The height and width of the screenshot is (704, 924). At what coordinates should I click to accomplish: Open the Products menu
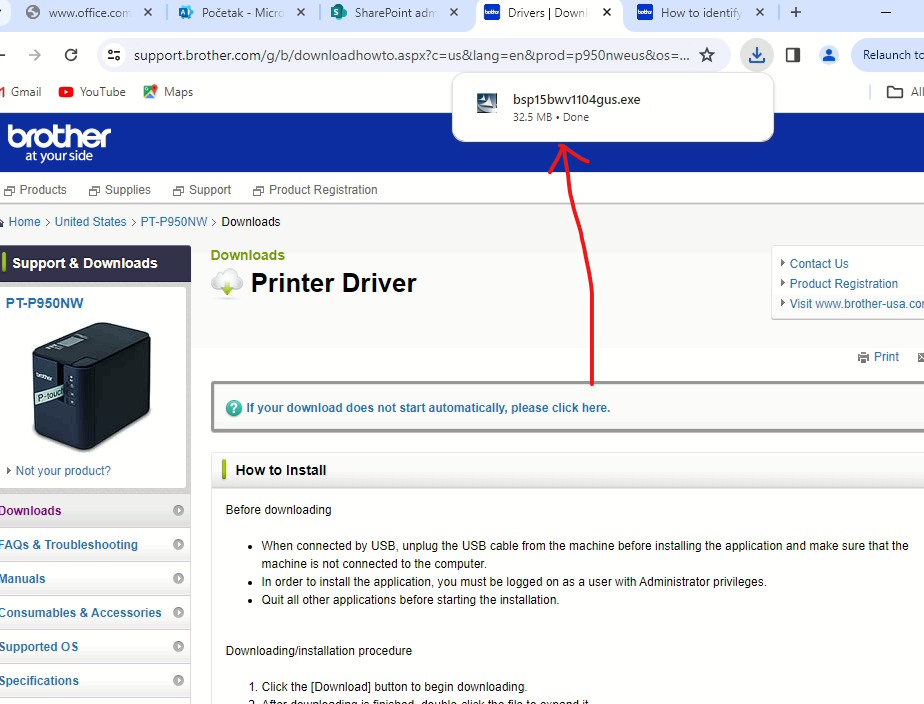click(35, 190)
